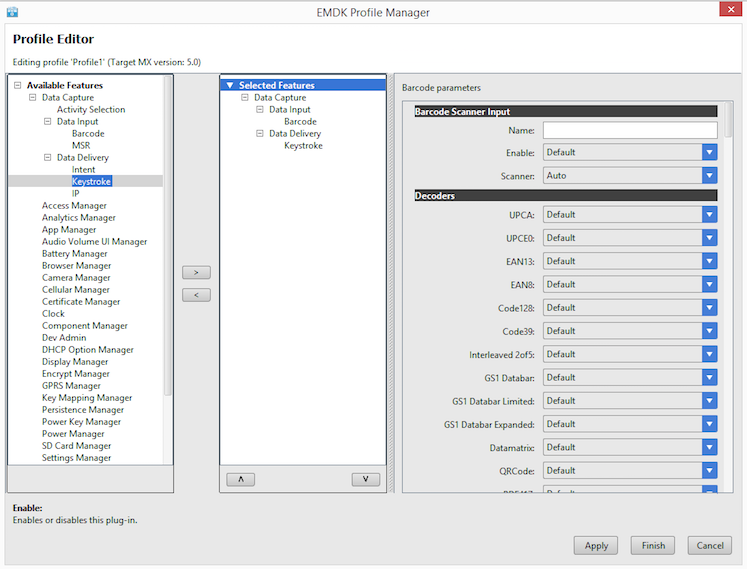
Task: Collapse Data Delivery under Available Features
Action: click(47, 158)
